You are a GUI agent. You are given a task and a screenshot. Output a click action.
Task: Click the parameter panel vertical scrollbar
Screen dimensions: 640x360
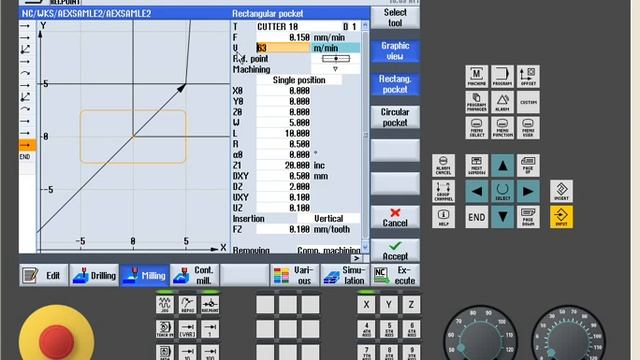click(x=365, y=136)
